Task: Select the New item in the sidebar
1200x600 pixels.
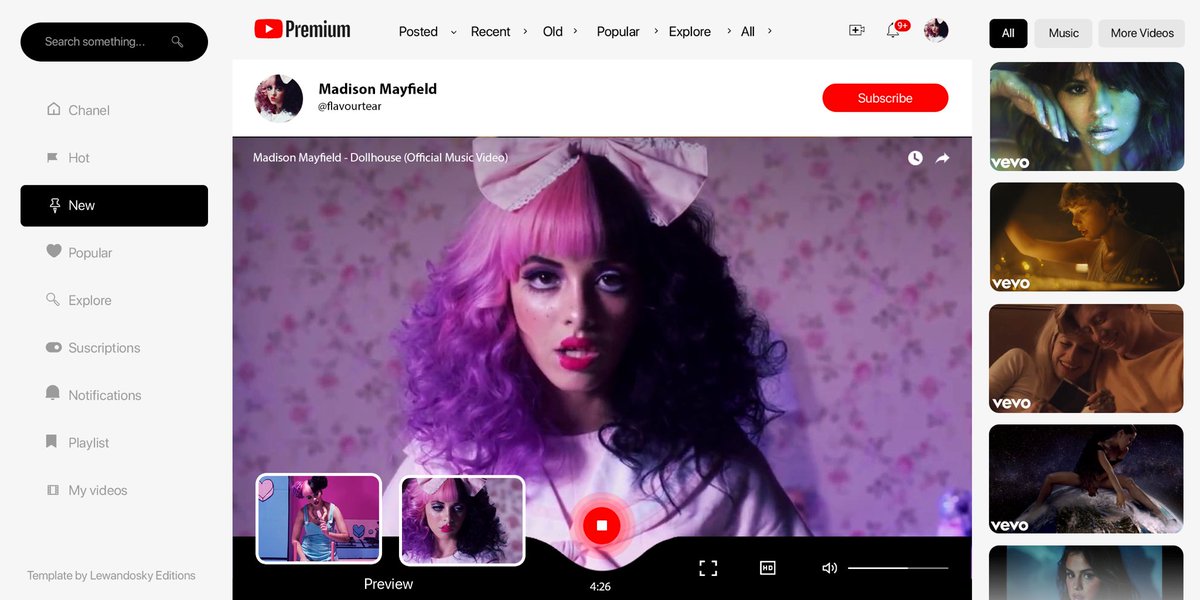Action: 114,205
